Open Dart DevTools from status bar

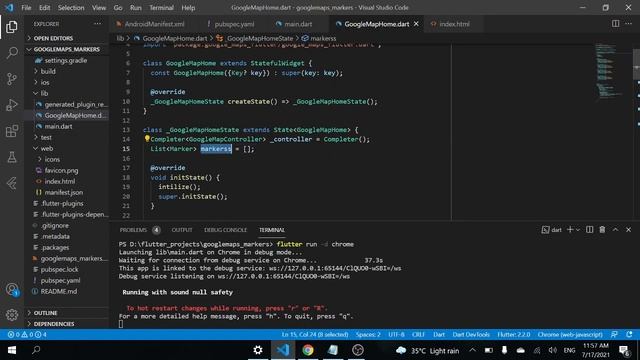point(471,334)
